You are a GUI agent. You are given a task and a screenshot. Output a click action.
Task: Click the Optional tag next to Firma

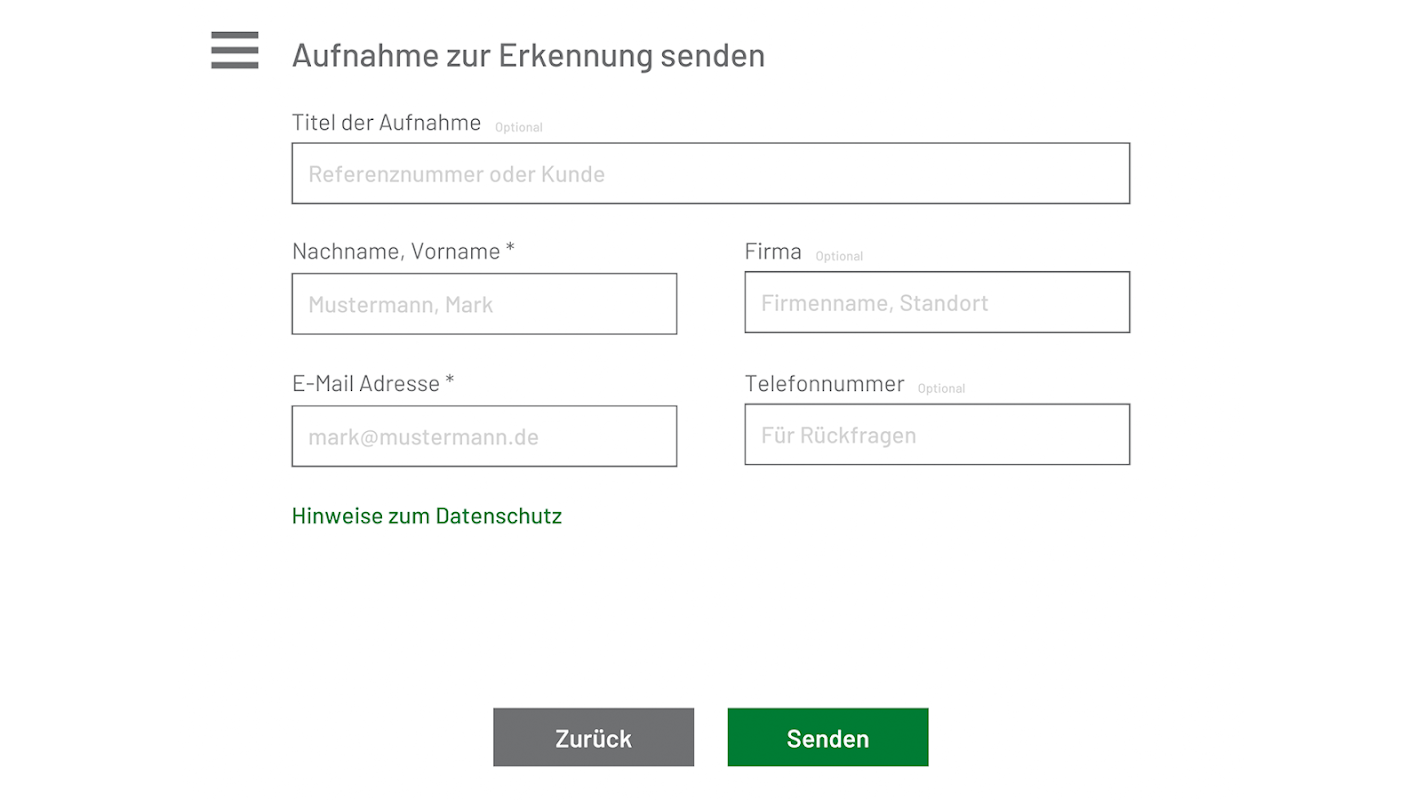(x=839, y=257)
